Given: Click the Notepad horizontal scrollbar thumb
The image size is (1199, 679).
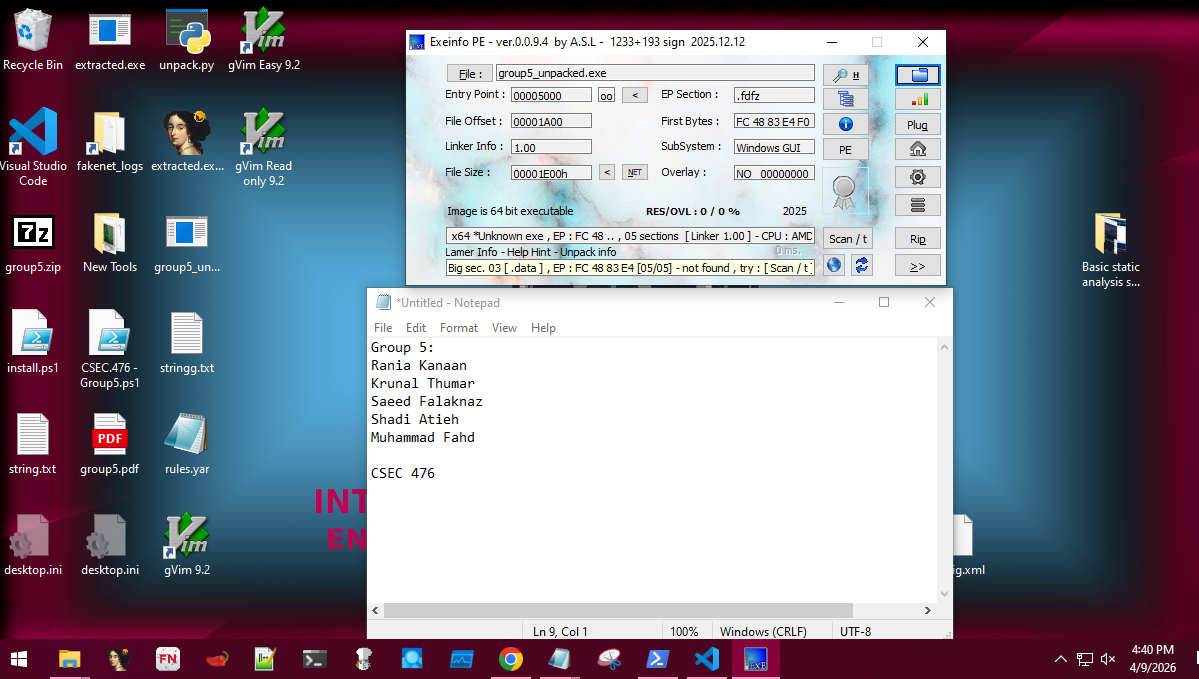Looking at the screenshot, I should 618,610.
